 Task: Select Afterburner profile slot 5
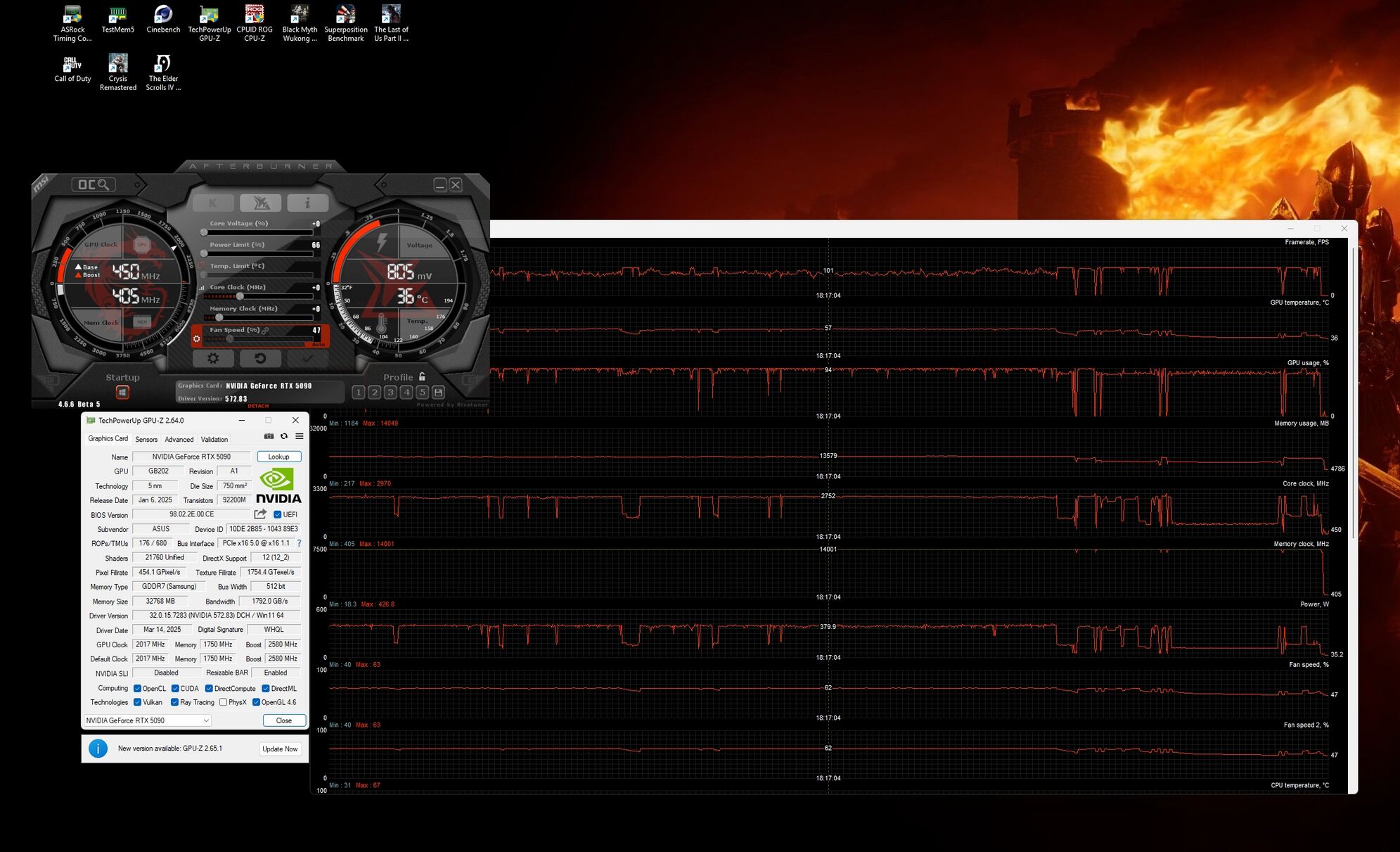point(423,392)
